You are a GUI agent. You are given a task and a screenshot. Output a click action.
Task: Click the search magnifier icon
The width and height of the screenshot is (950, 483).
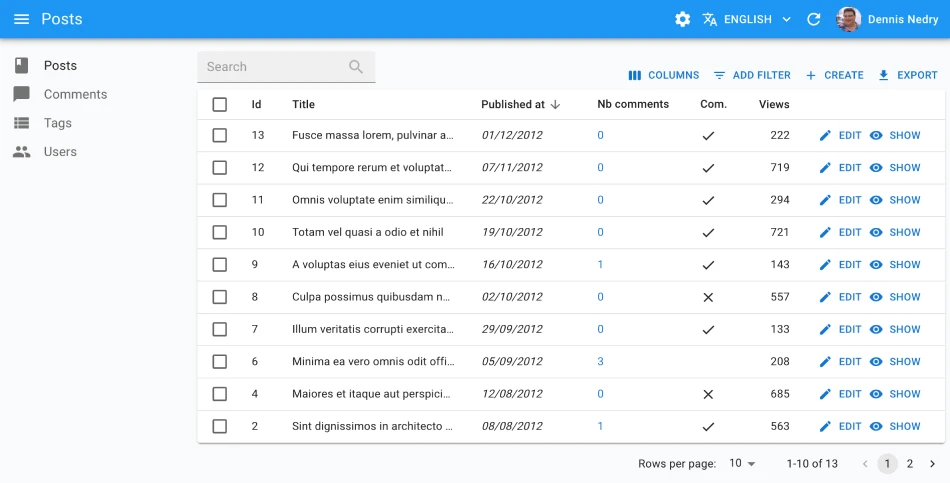pyautogui.click(x=356, y=67)
